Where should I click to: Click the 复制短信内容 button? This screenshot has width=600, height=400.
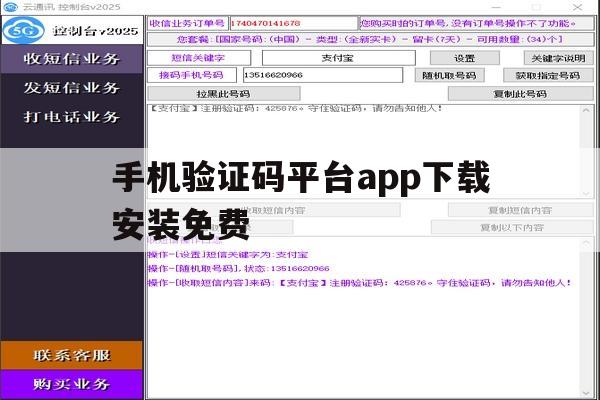pos(520,210)
